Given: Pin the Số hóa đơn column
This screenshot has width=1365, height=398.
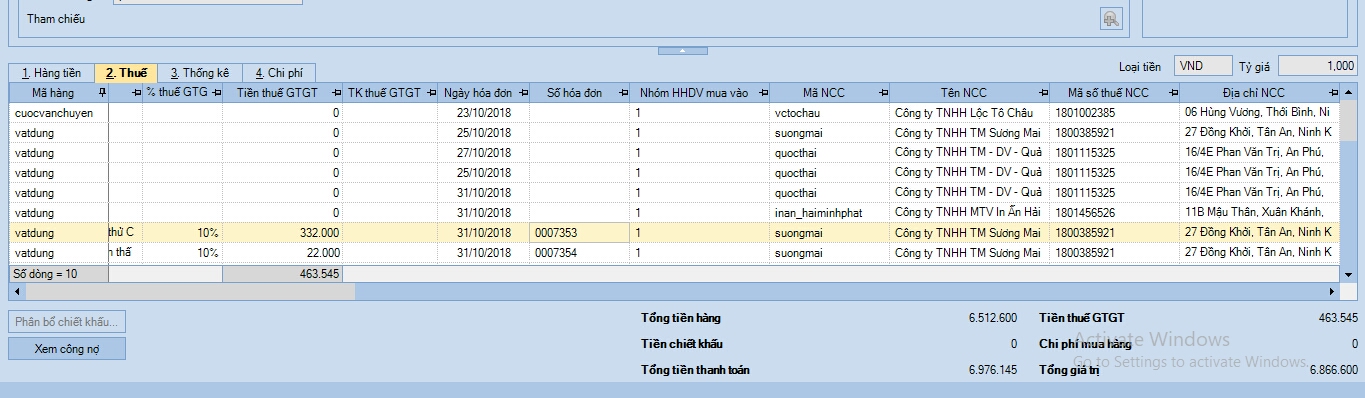Looking at the screenshot, I should [x=623, y=93].
